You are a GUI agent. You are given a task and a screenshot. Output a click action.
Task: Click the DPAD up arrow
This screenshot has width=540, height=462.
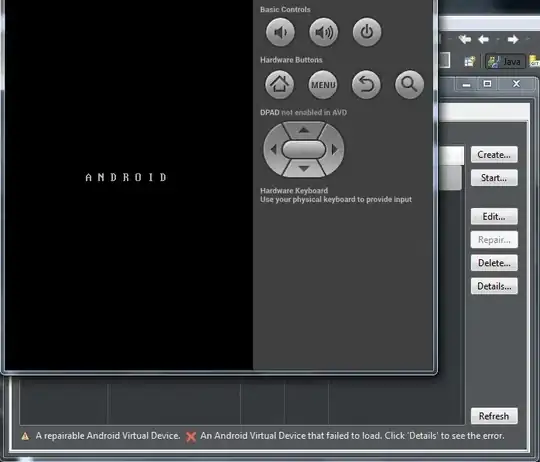(x=303, y=130)
